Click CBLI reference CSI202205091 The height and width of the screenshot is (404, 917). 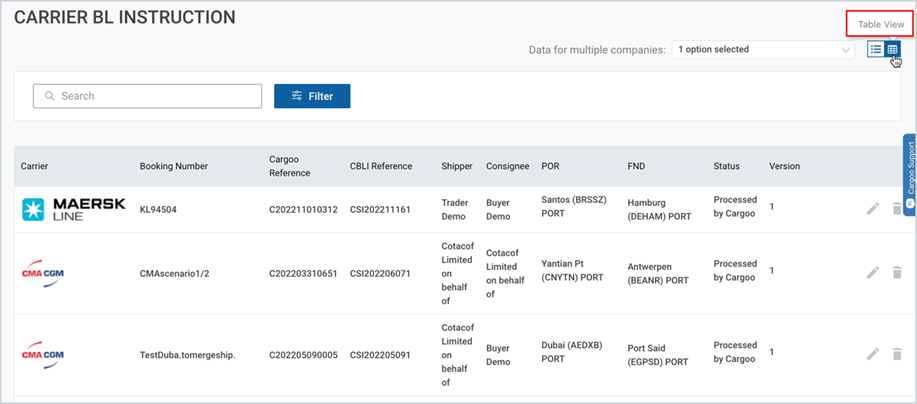click(380, 354)
